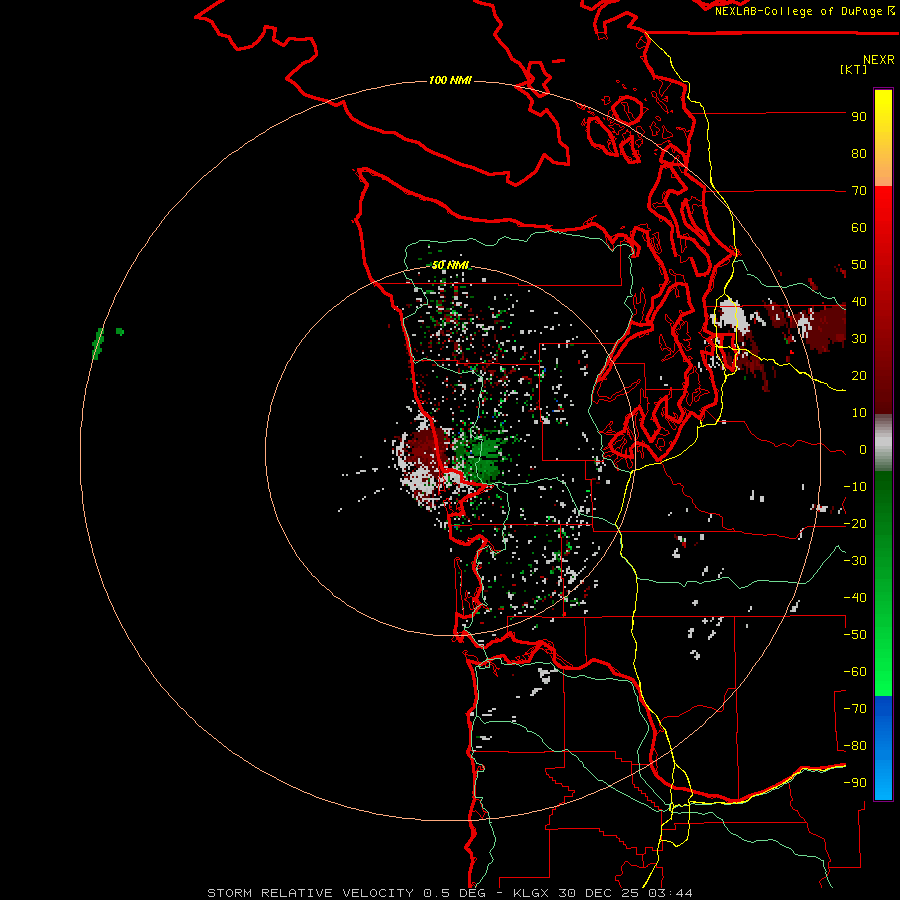Screen dimensions: 900x900
Task: Click the NEXLAB-College of DuPage label
Action: [804, 11]
